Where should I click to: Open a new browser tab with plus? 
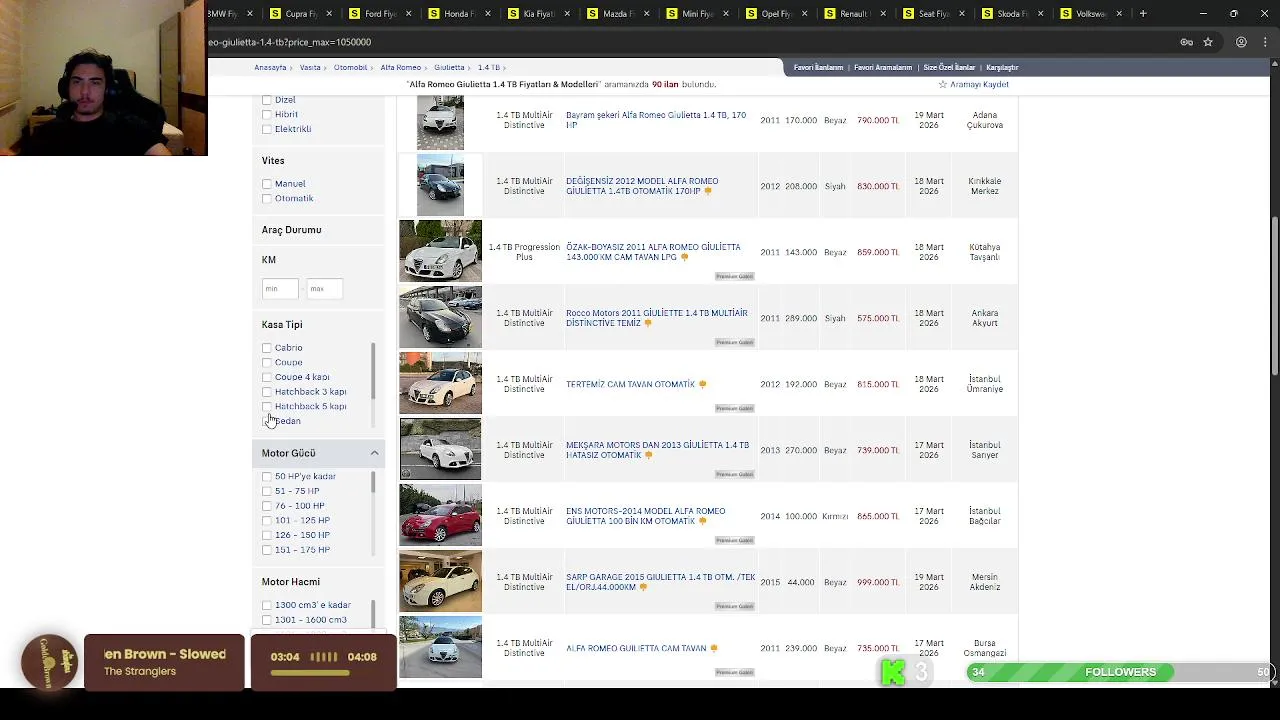[x=1143, y=13]
